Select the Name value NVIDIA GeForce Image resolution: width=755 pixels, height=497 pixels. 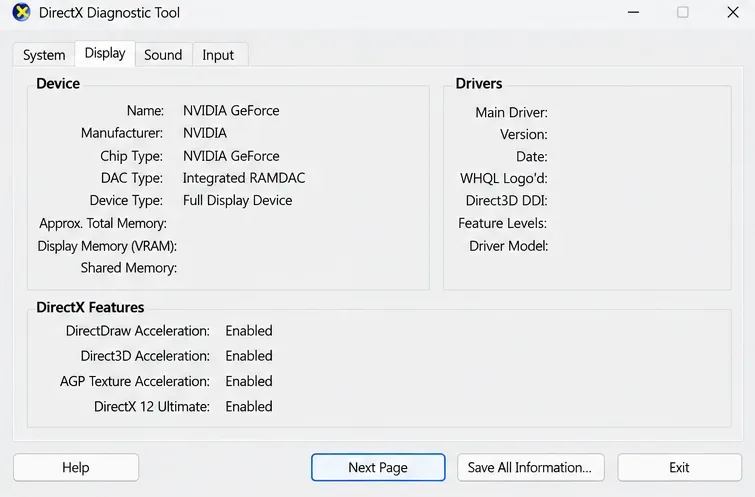click(x=231, y=111)
